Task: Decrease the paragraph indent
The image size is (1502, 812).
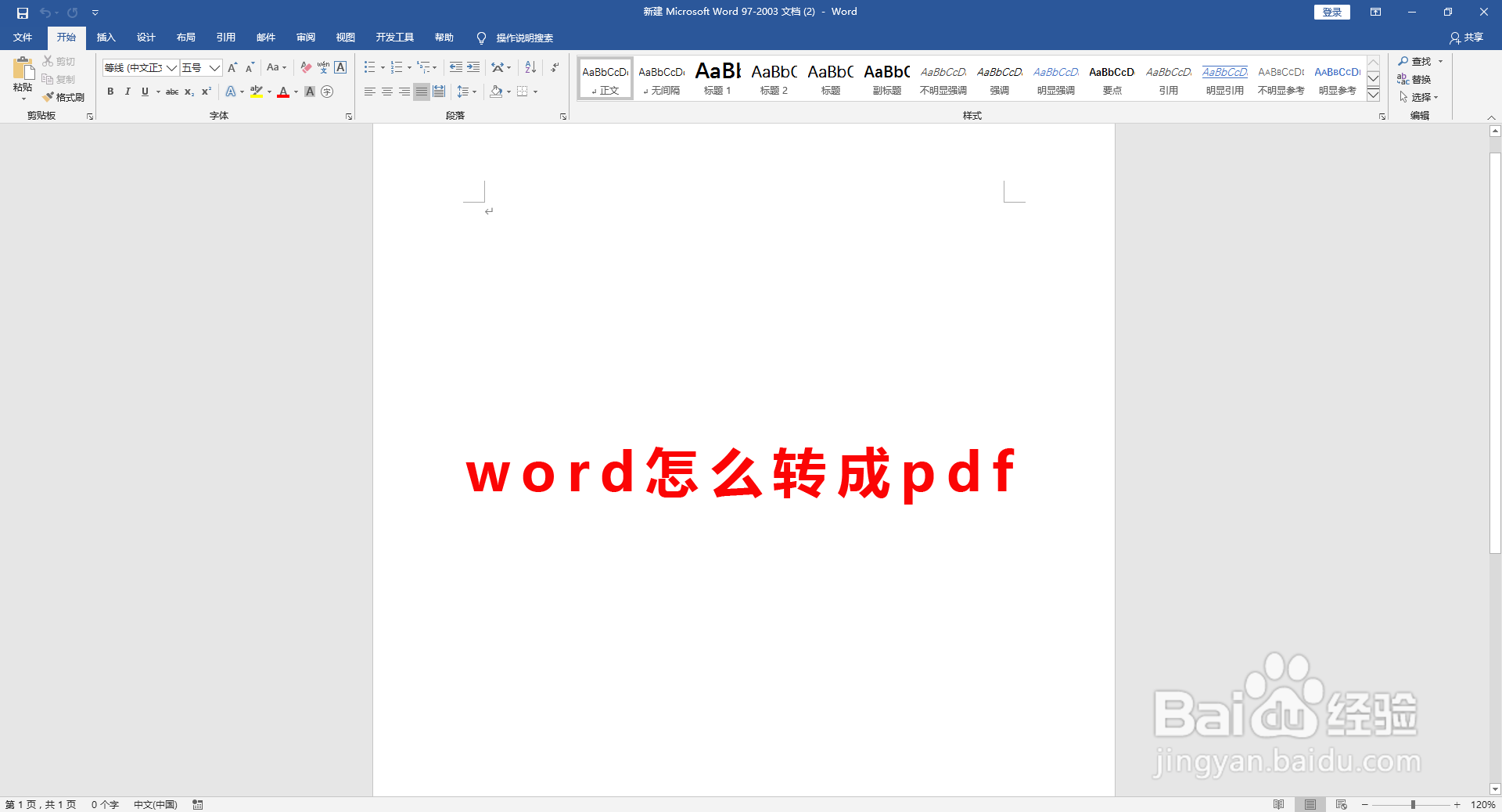Action: click(455, 67)
